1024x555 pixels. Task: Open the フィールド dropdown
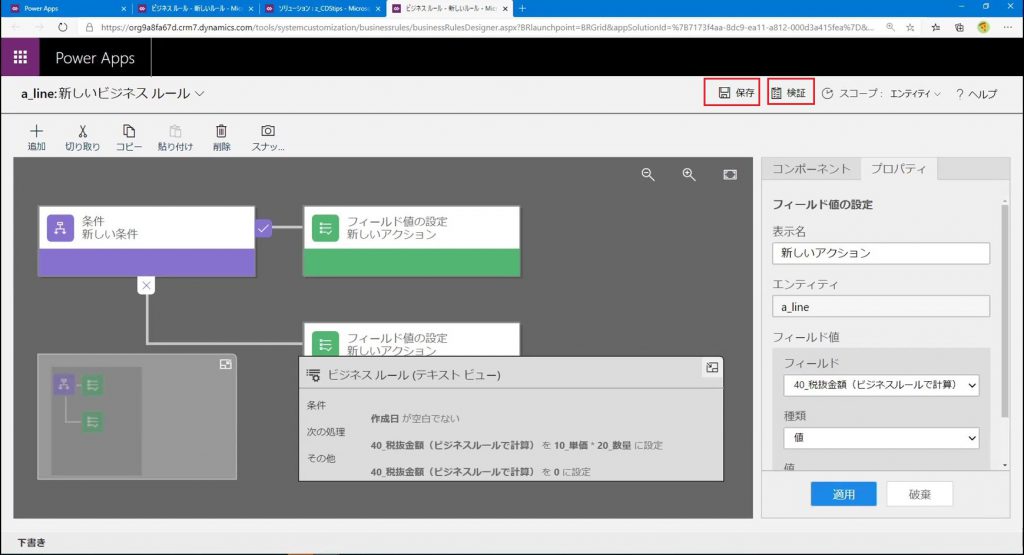(881, 385)
